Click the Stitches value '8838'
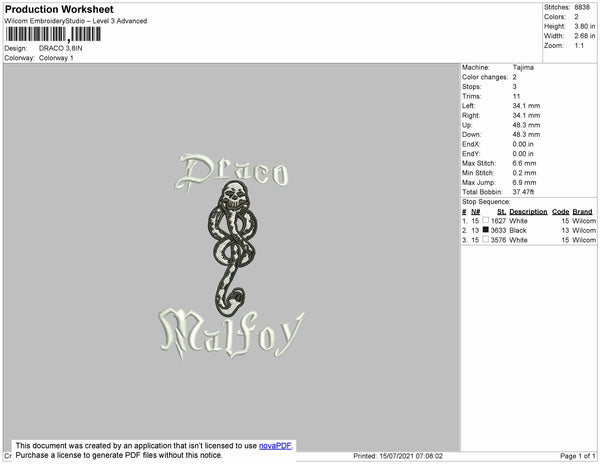The height and width of the screenshot is (464, 600). (x=582, y=7)
